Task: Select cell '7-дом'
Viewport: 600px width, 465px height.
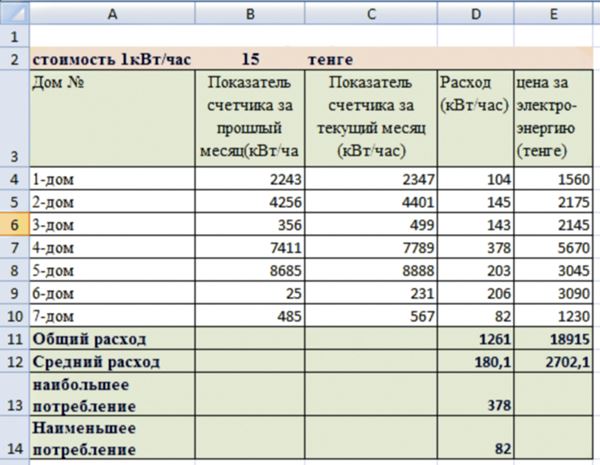Action: (x=112, y=316)
